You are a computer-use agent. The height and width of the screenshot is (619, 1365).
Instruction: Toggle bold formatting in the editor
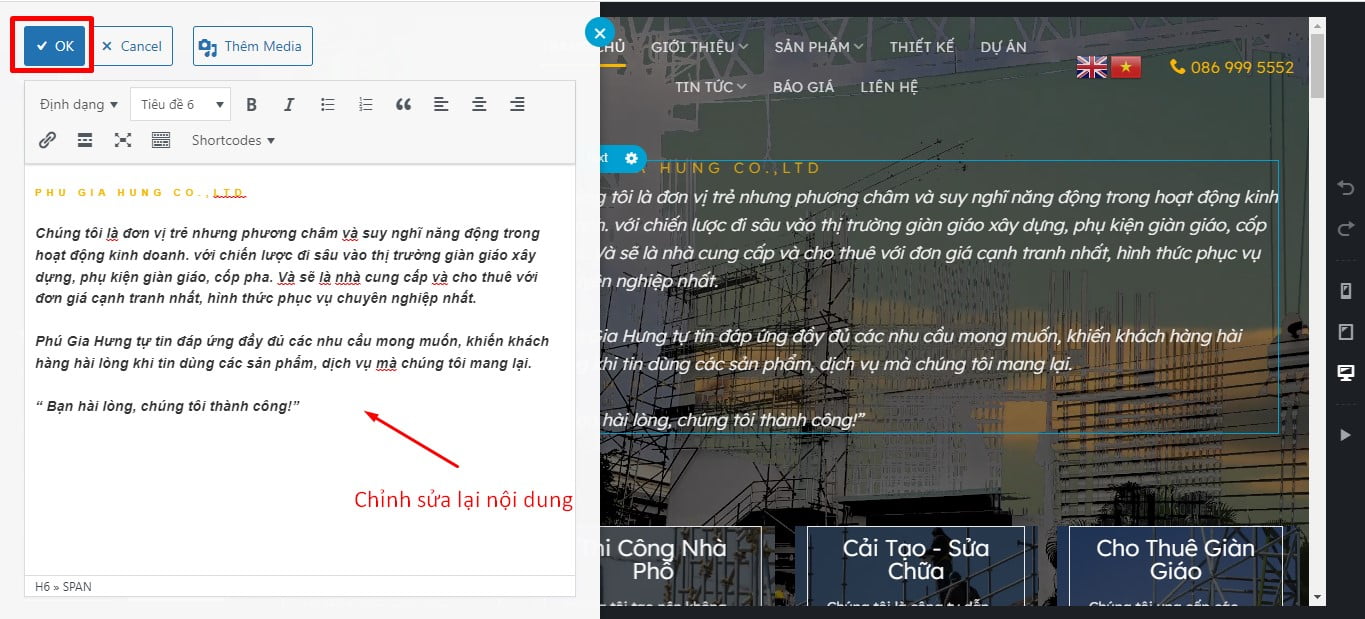point(252,104)
